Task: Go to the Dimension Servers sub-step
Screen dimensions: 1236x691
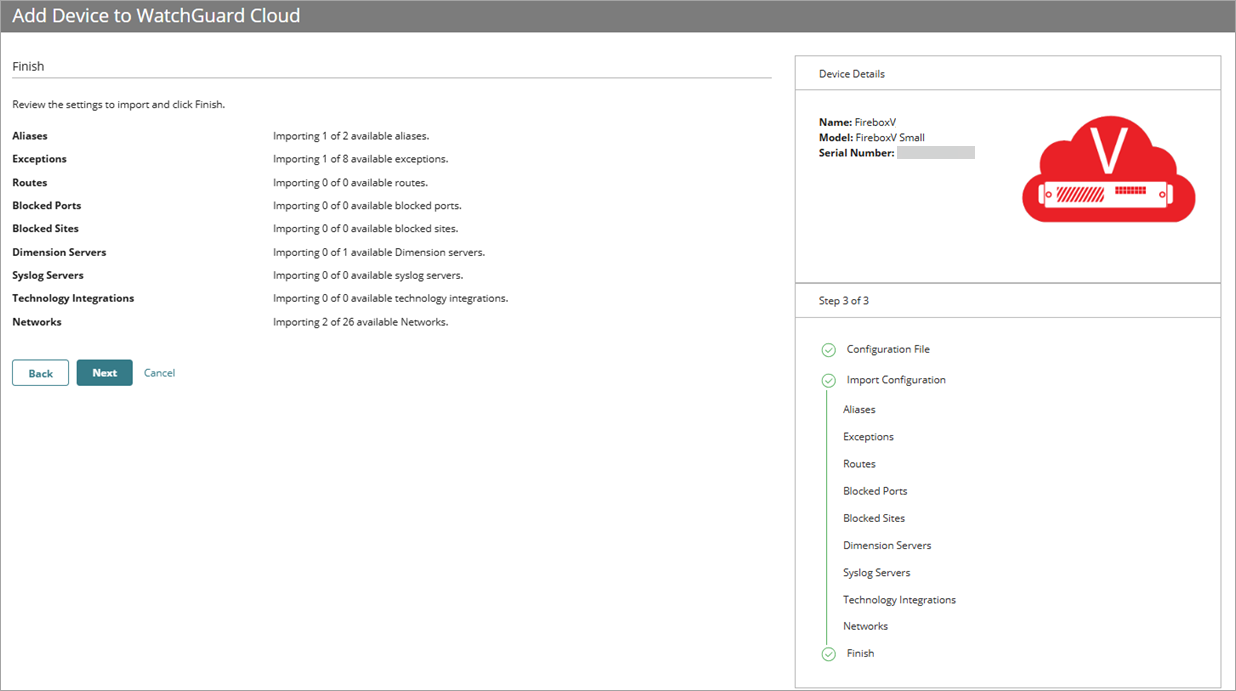Action: (x=887, y=546)
